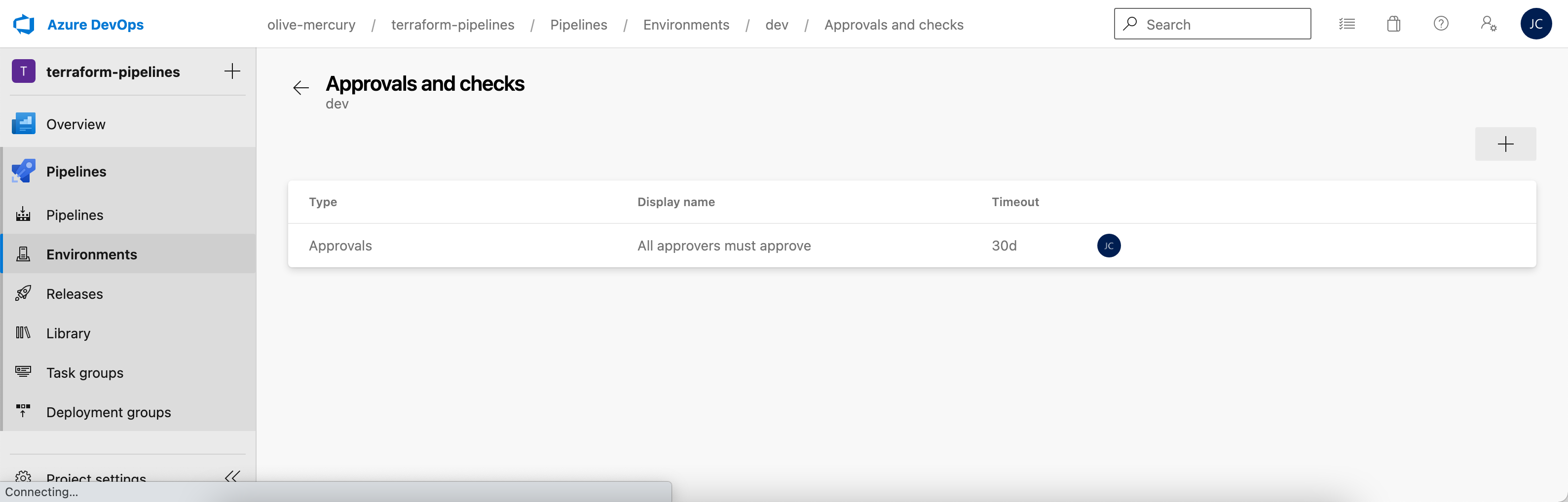Open the Pipelines sub-item
1568x502 pixels.
pyautogui.click(x=128, y=215)
